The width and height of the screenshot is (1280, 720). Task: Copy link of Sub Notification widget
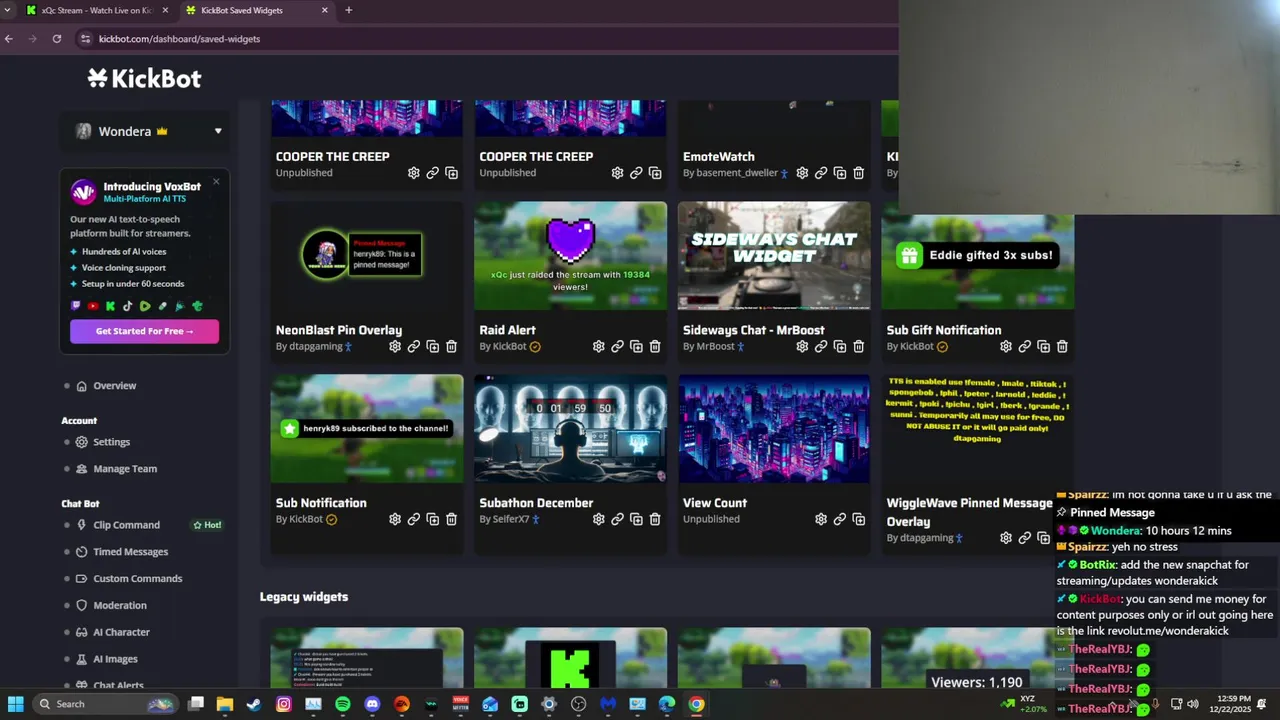[x=414, y=519]
